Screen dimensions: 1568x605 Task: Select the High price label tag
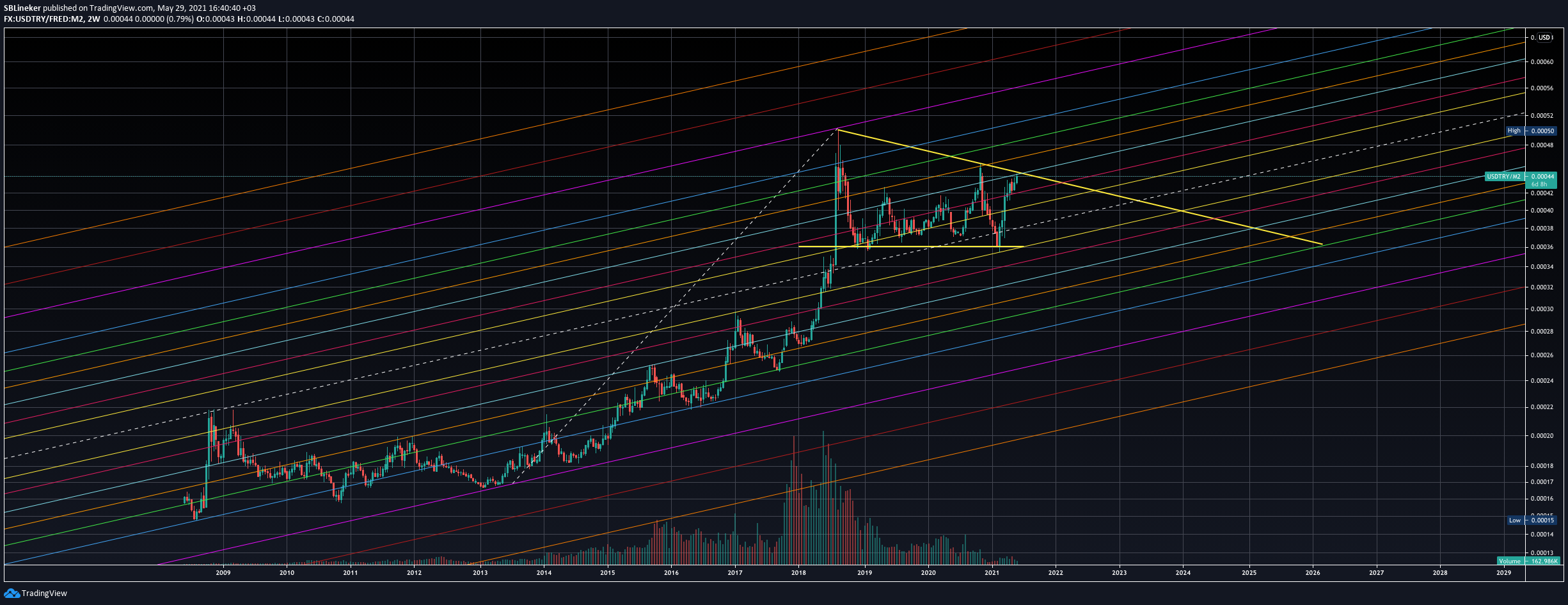[1514, 131]
